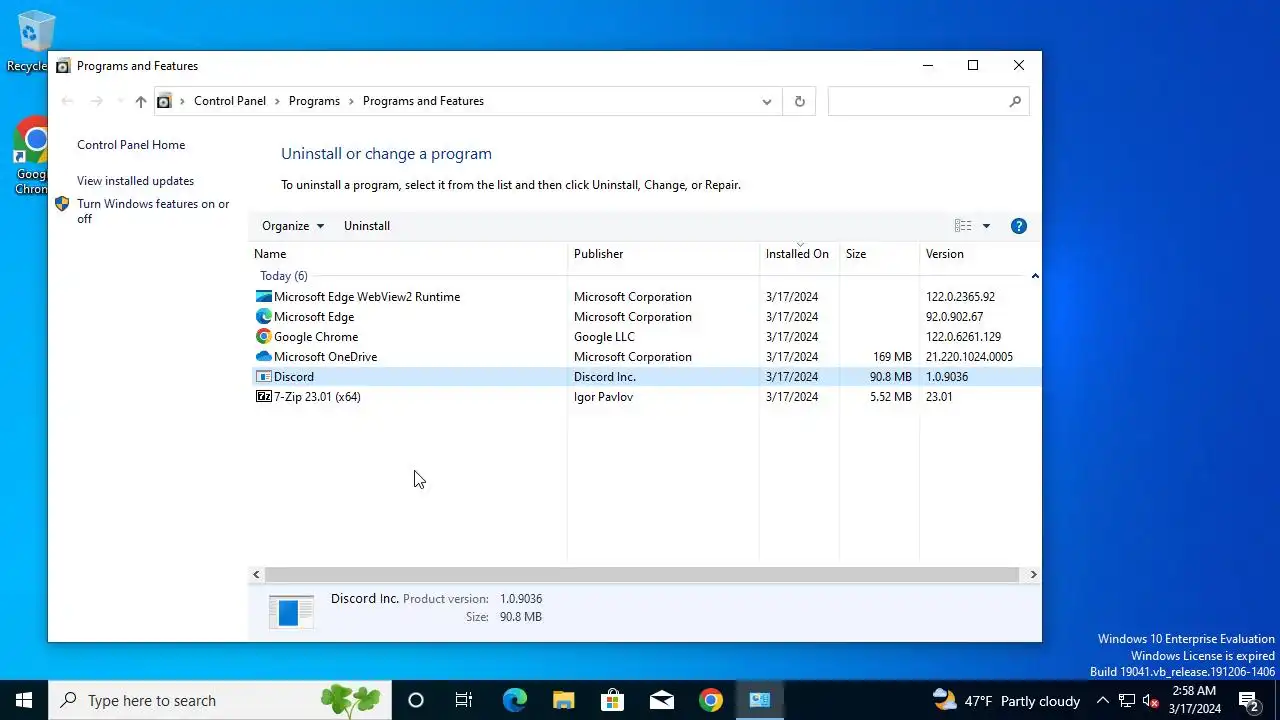Open Microsoft Store from the taskbar

point(612,700)
